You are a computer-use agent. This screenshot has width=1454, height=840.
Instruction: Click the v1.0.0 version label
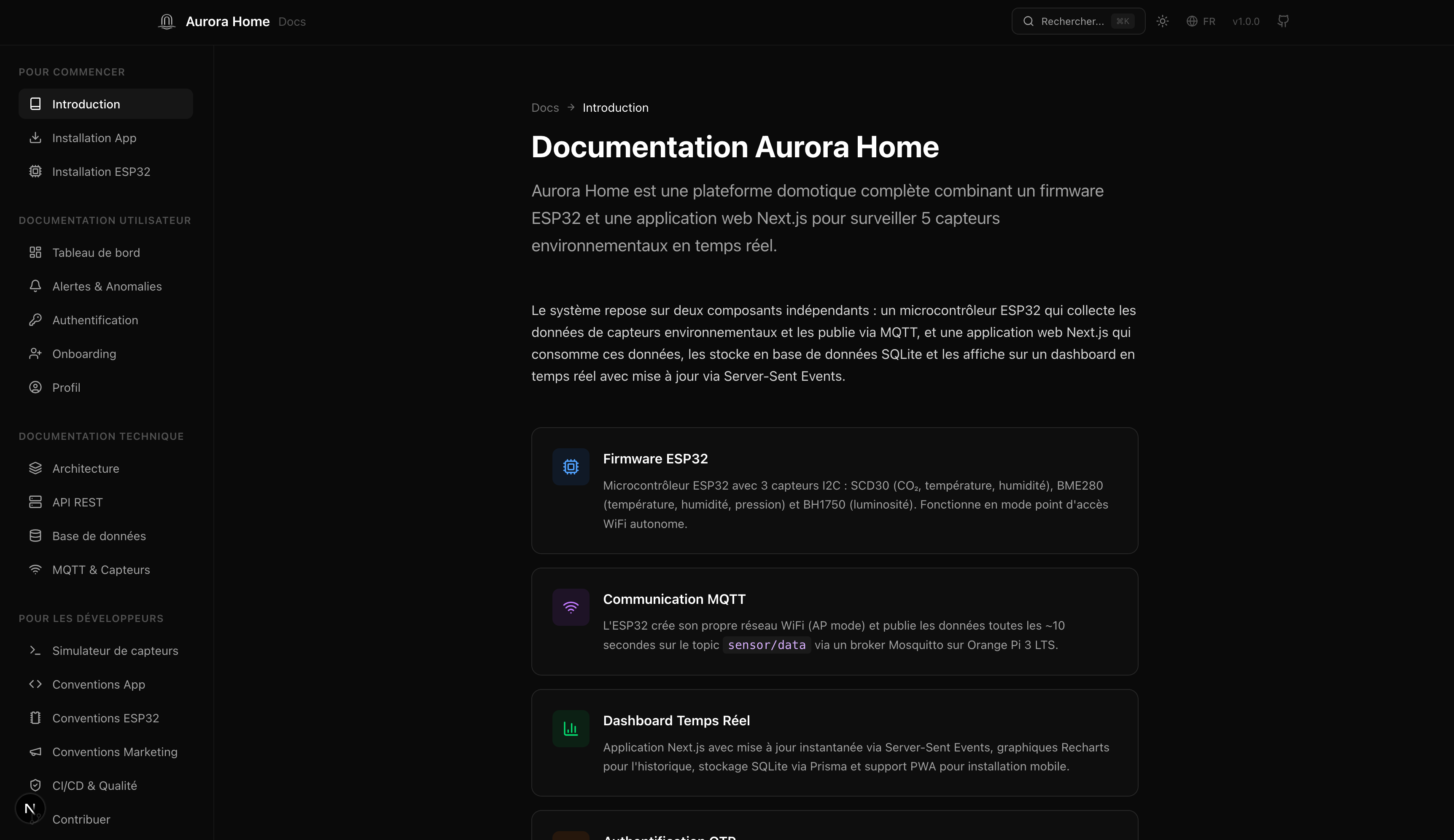1246,22
